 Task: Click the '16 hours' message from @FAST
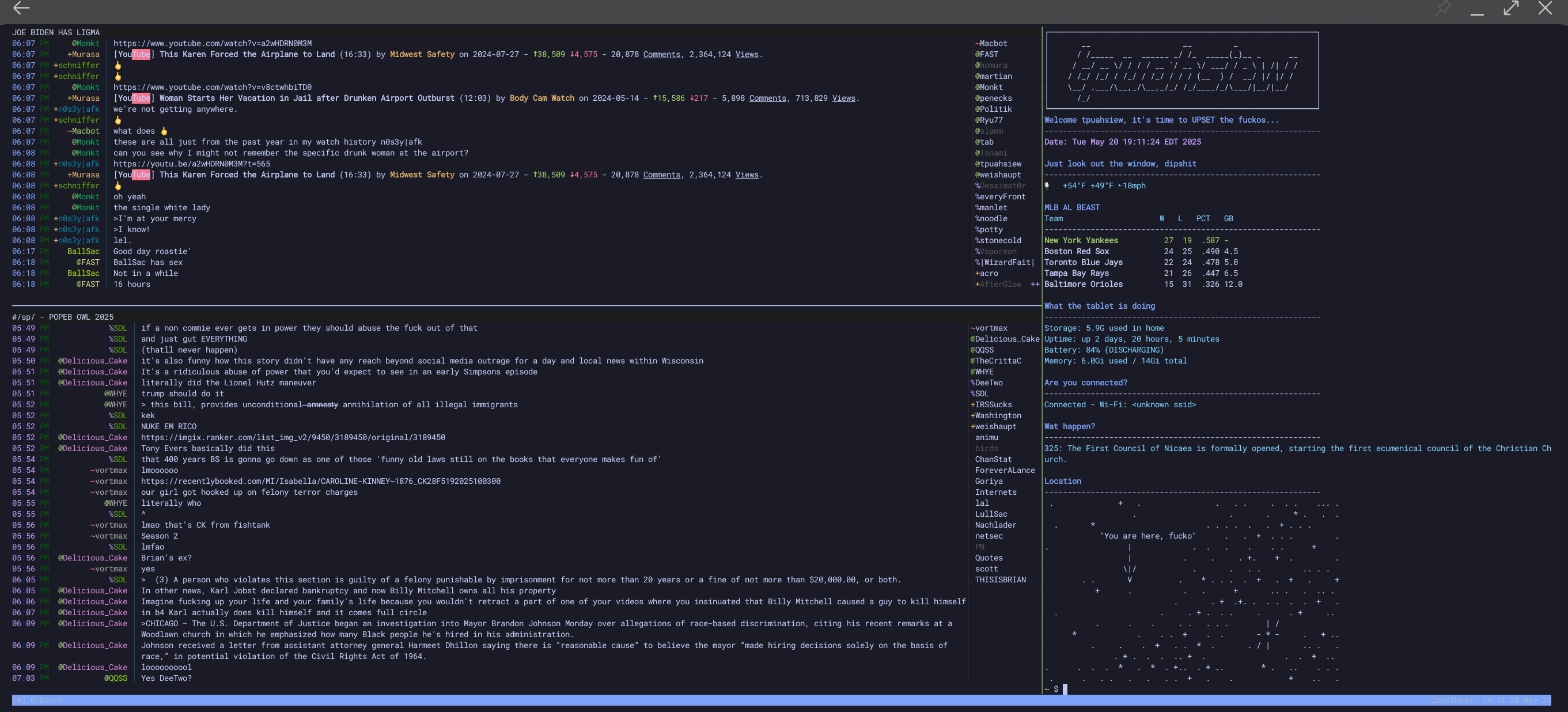pyautogui.click(x=131, y=284)
